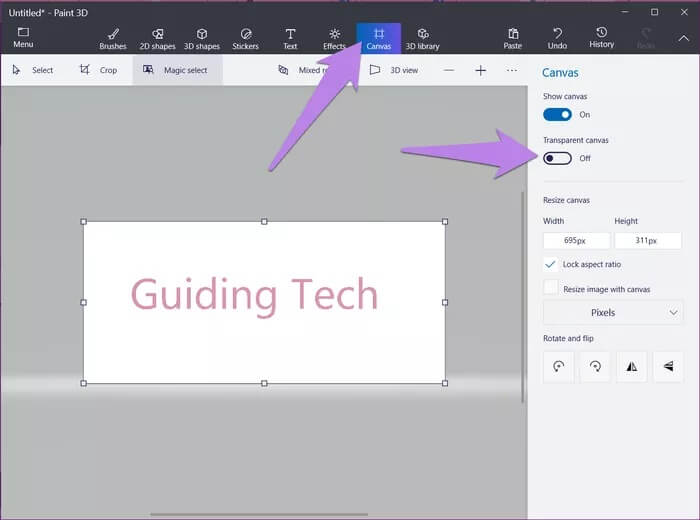Open the History panel

pos(602,37)
